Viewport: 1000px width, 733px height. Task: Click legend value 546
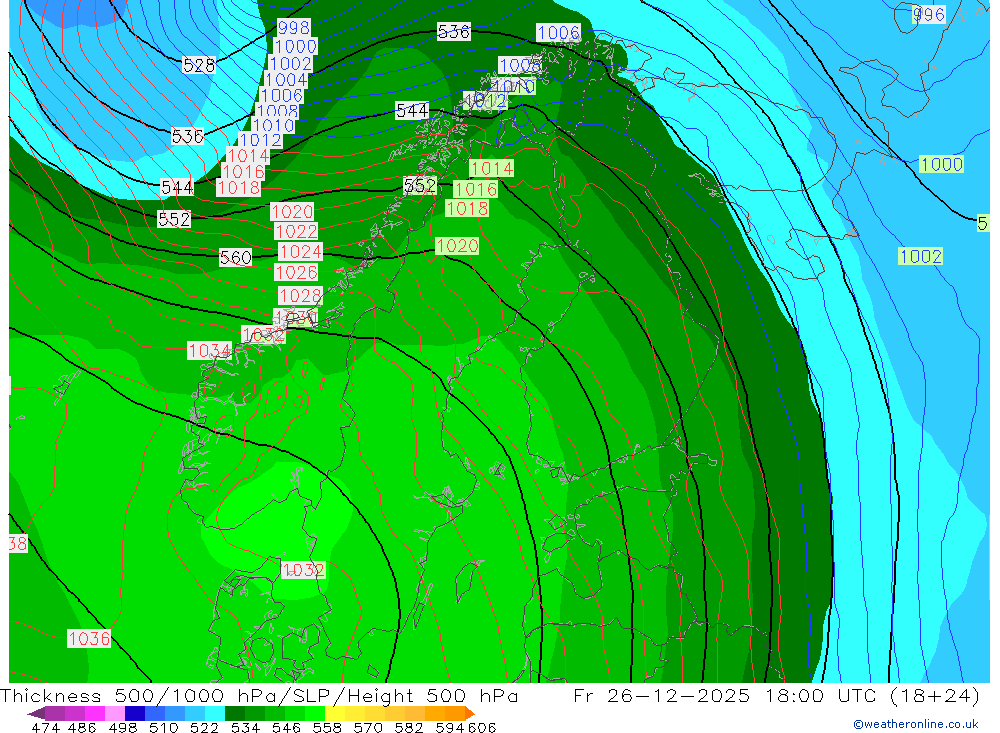click(286, 727)
